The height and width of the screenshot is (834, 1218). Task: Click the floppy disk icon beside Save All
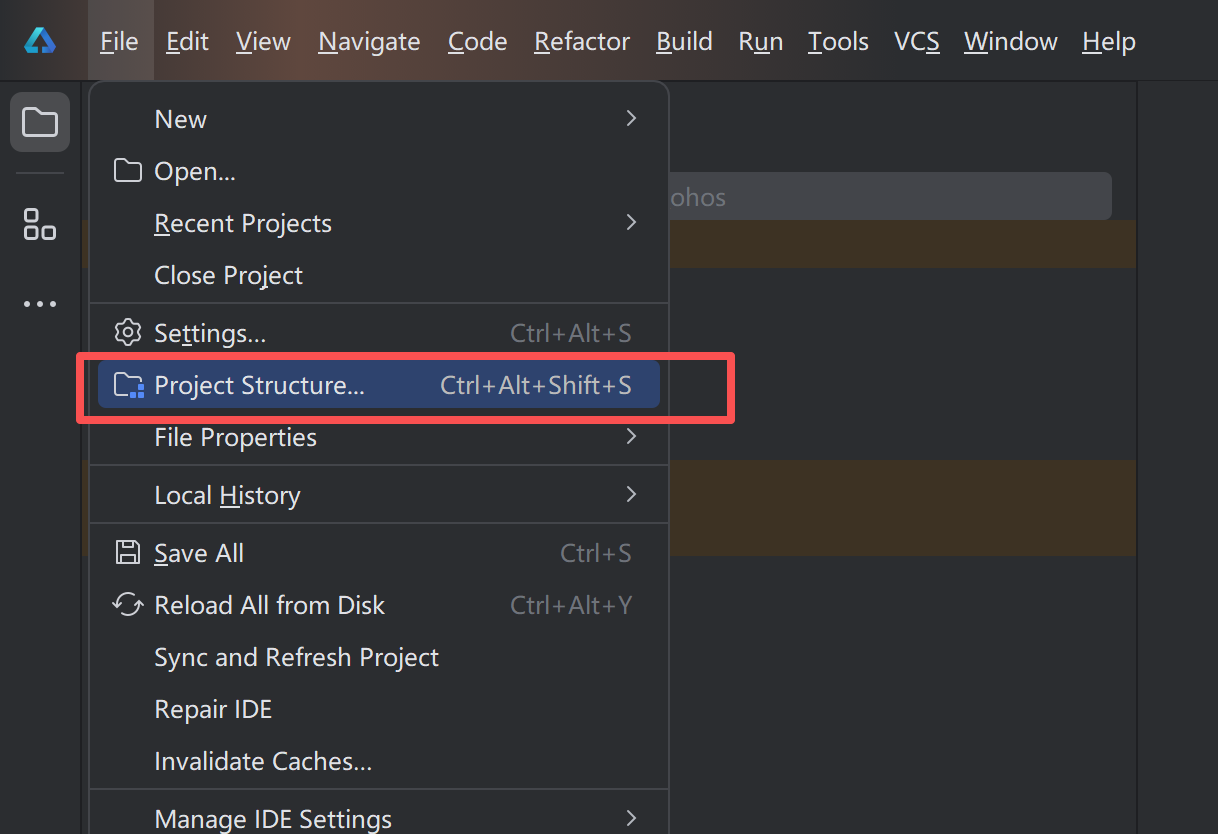127,553
